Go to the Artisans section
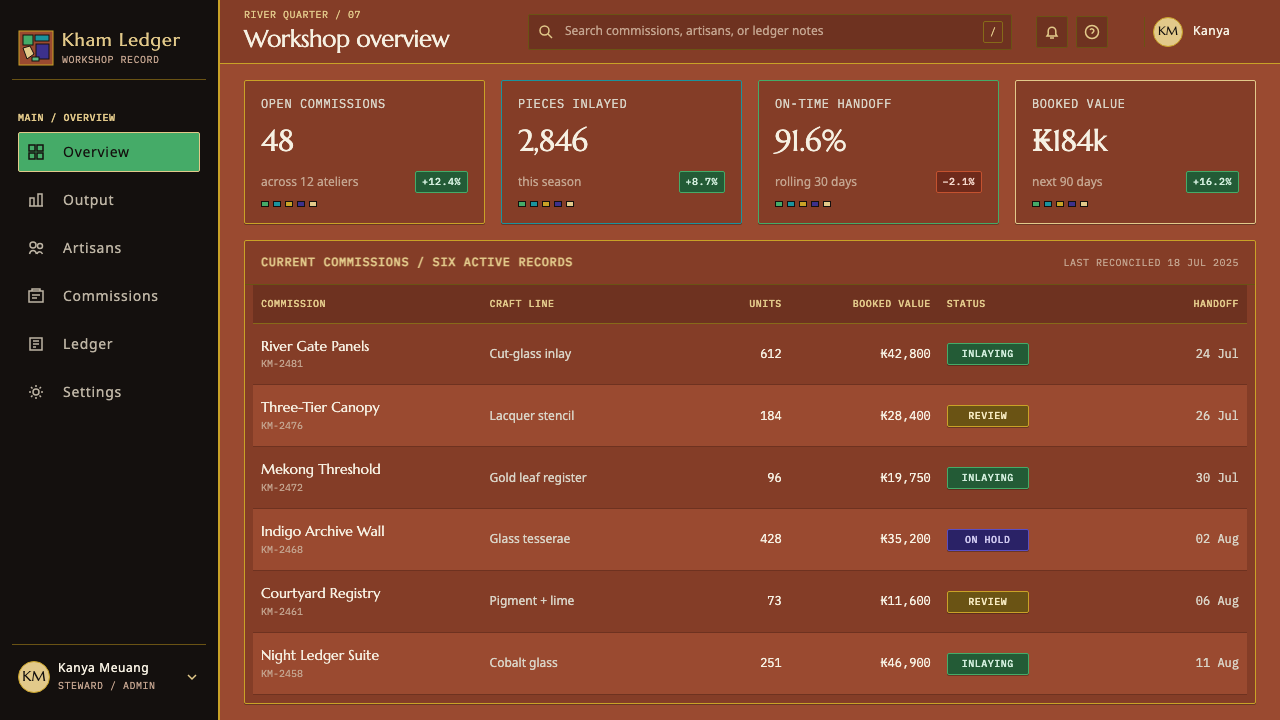The height and width of the screenshot is (720, 1280). pos(109,248)
